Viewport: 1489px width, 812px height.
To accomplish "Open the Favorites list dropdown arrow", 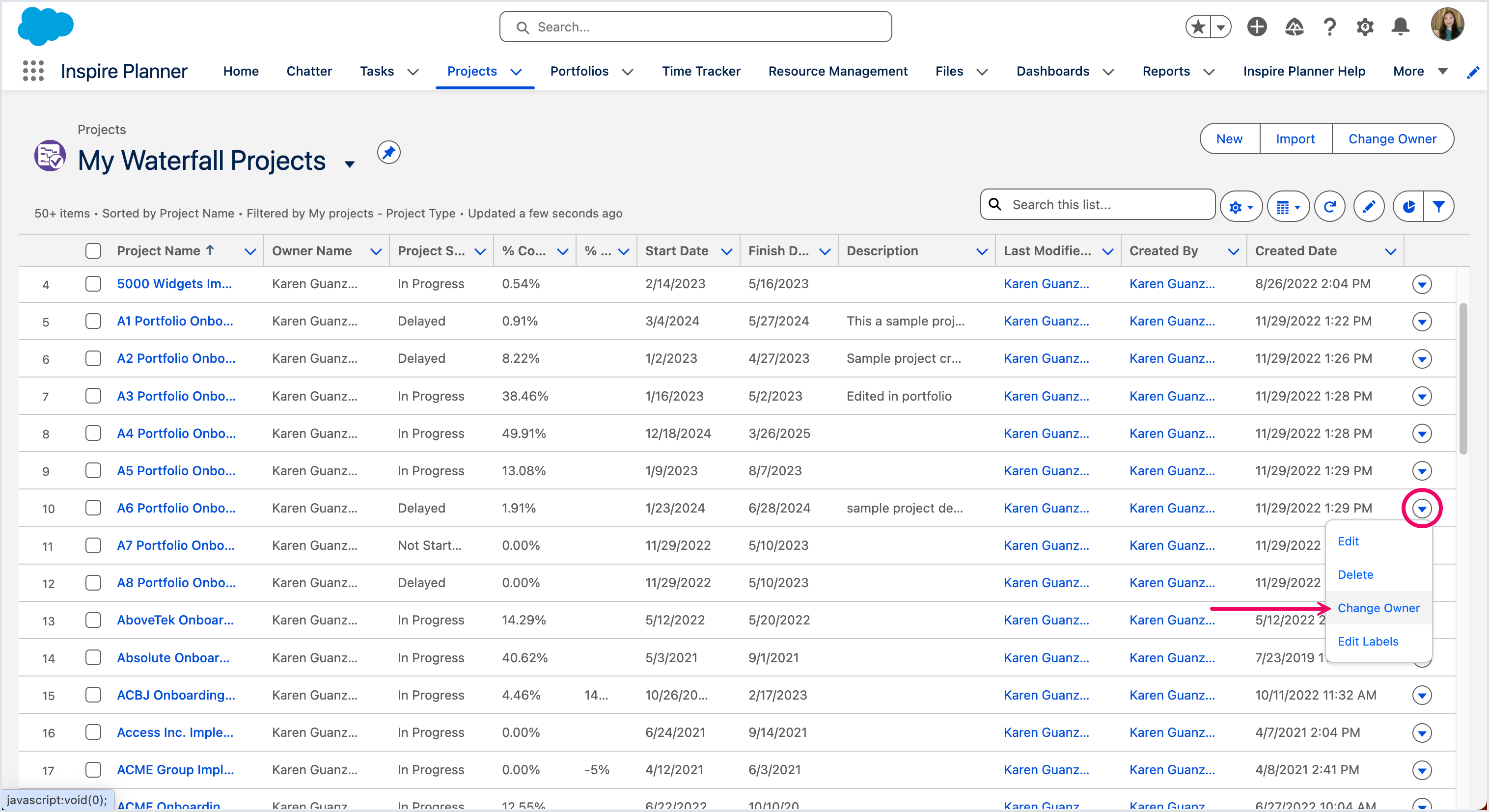I will (x=1221, y=27).
